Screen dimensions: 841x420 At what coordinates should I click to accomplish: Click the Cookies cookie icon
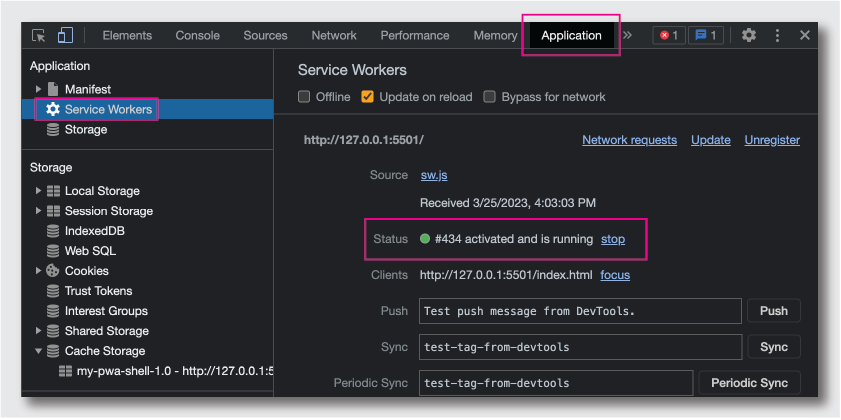53,271
